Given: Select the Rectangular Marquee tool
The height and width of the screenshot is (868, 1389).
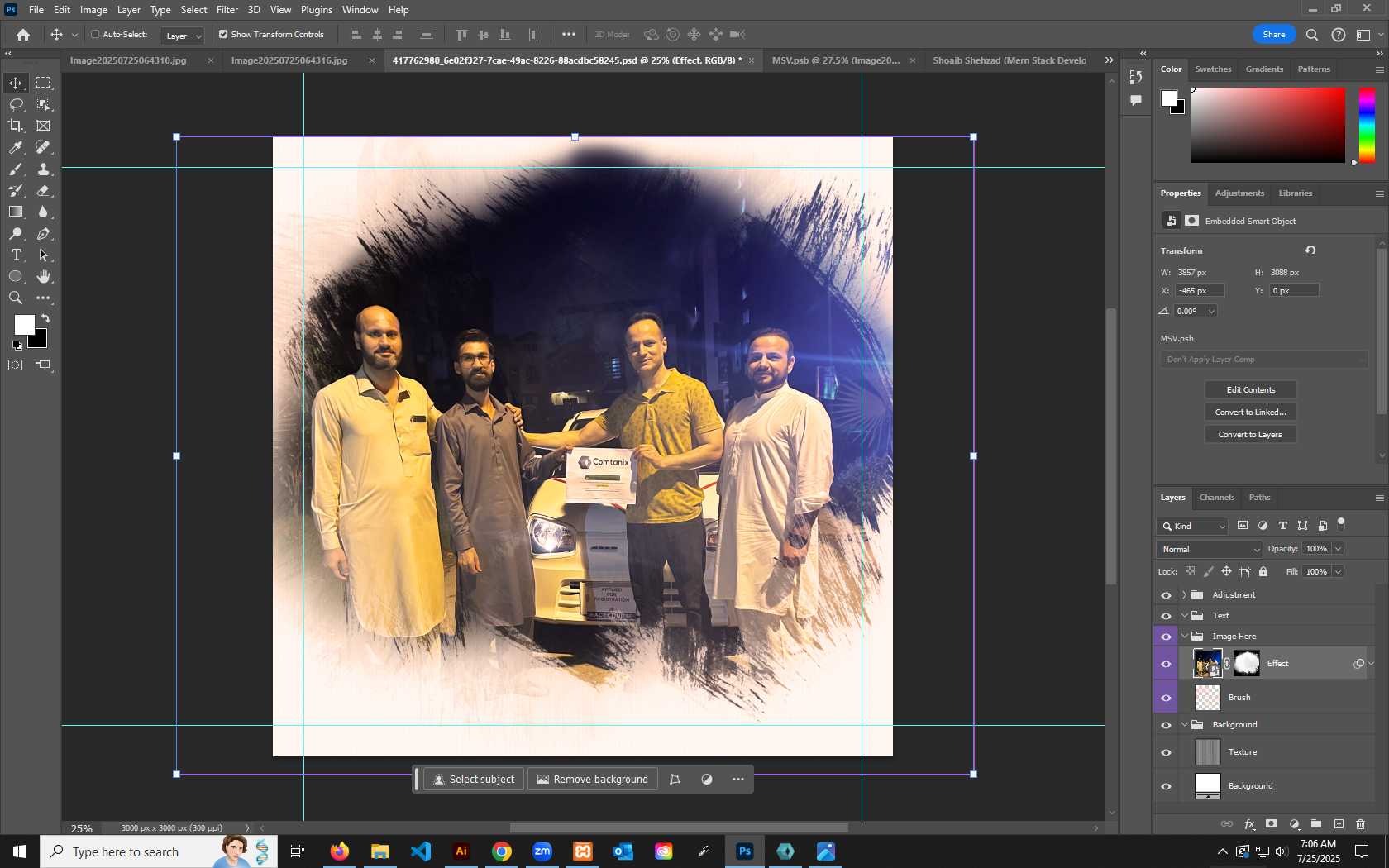Looking at the screenshot, I should tap(43, 83).
